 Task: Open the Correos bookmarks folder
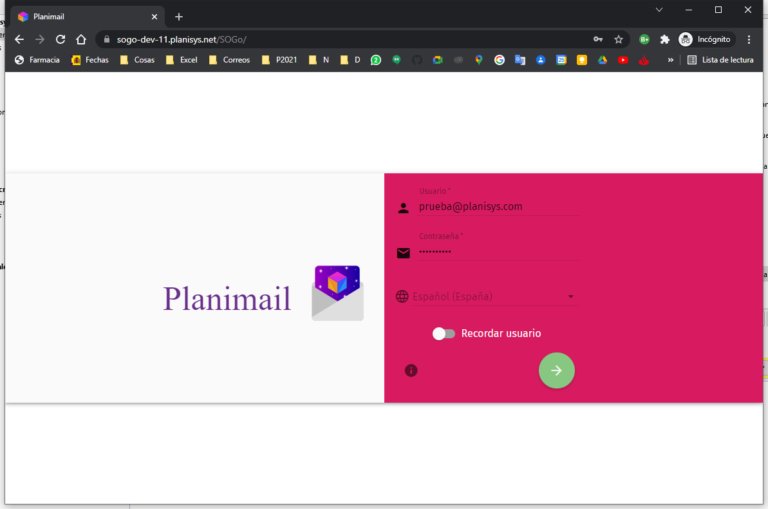pyautogui.click(x=229, y=60)
